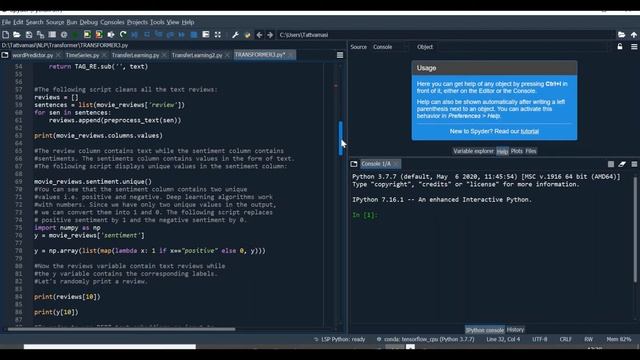Go back with the left arrow icon
This screenshot has height=360, width=640.
pos(259,35)
